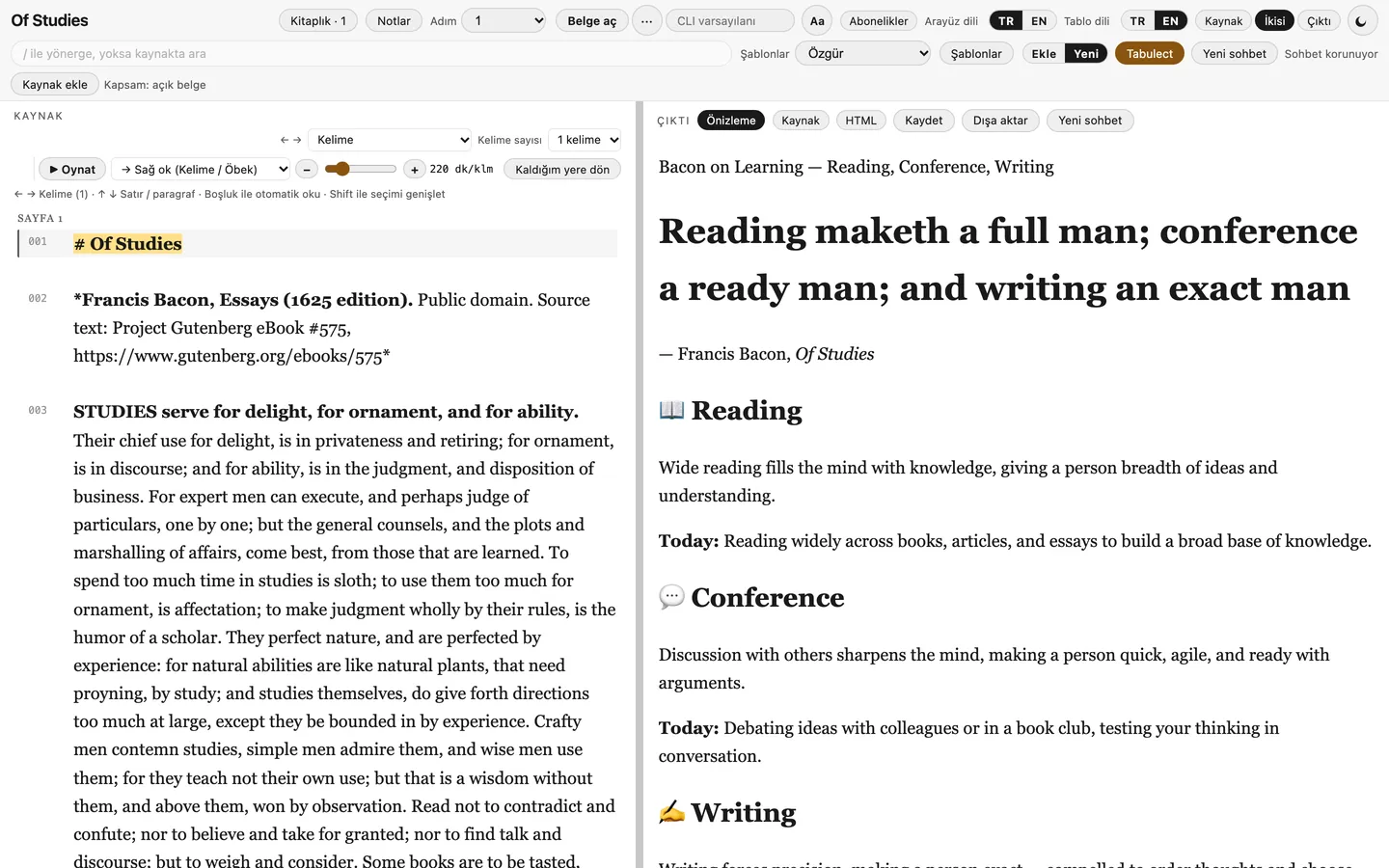Toggle dark mode with the moon icon
Viewport: 1389px width, 868px height.
tap(1361, 20)
